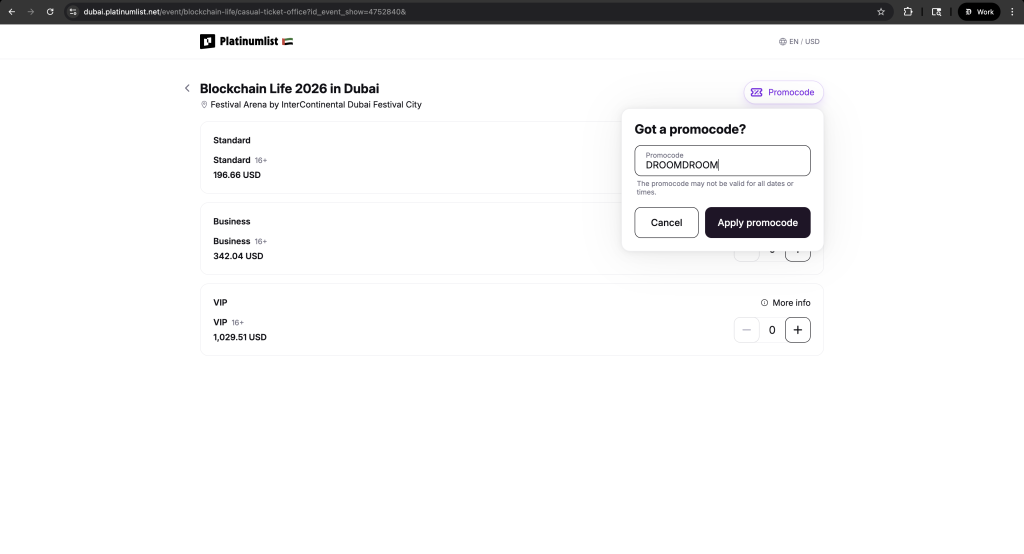Click the address bar URL

click(245, 12)
